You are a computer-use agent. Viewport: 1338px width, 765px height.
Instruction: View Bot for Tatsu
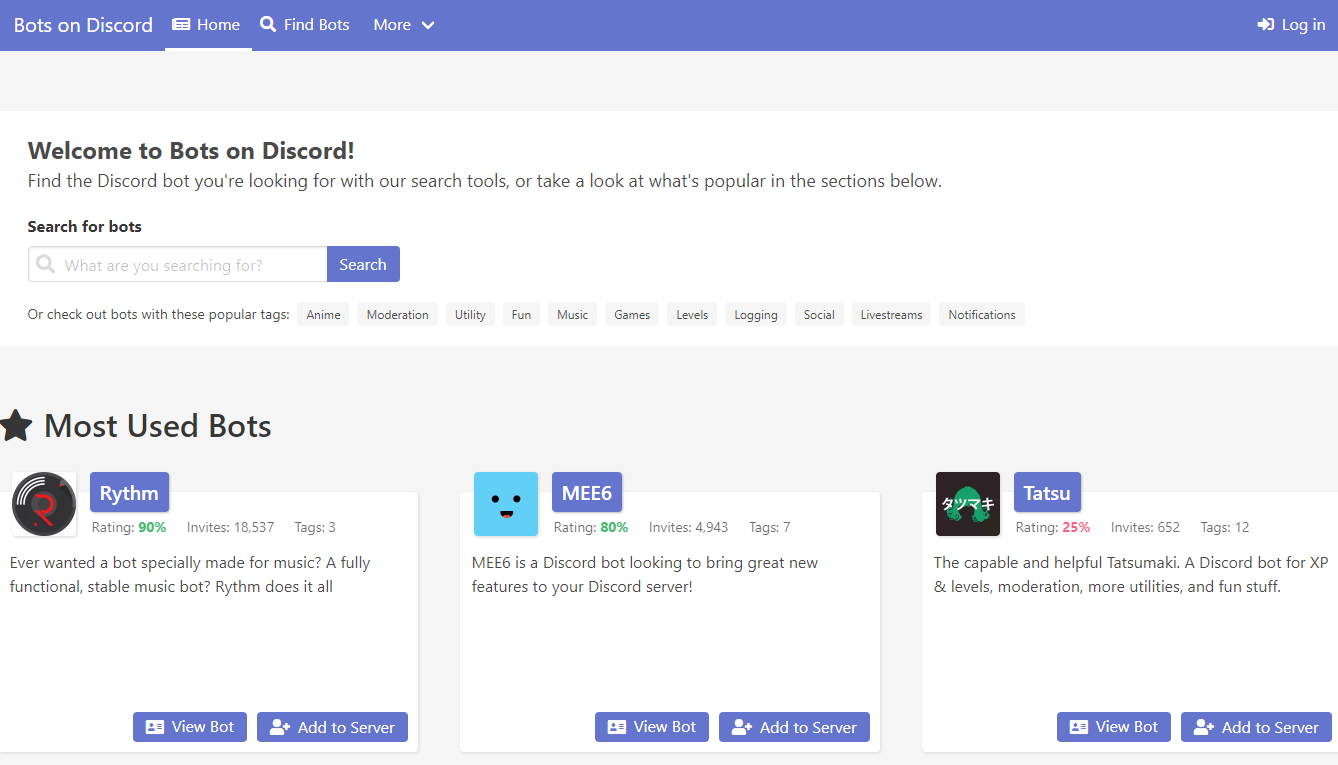pos(1114,727)
